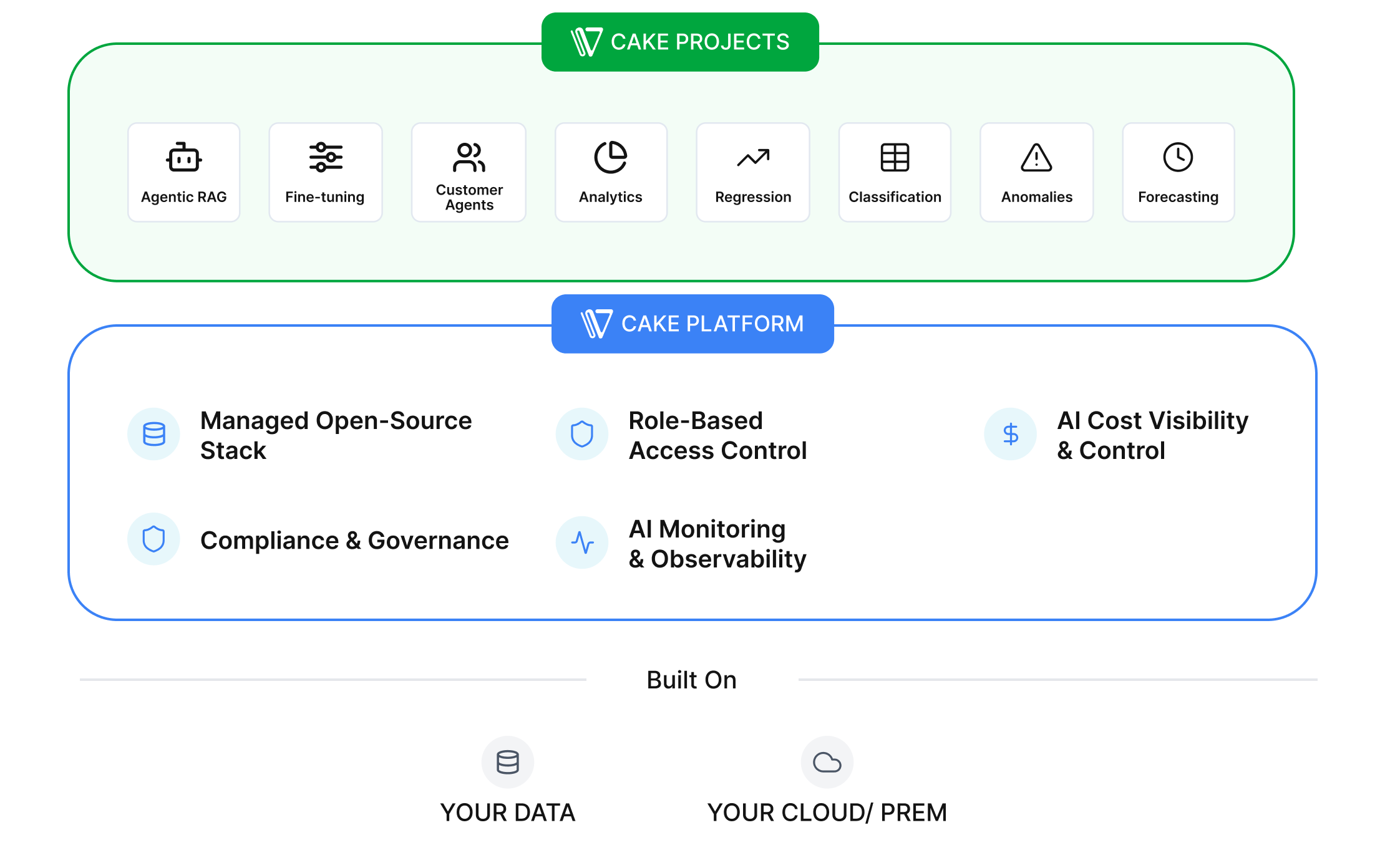Click the Forecasting clock icon

tap(1178, 157)
